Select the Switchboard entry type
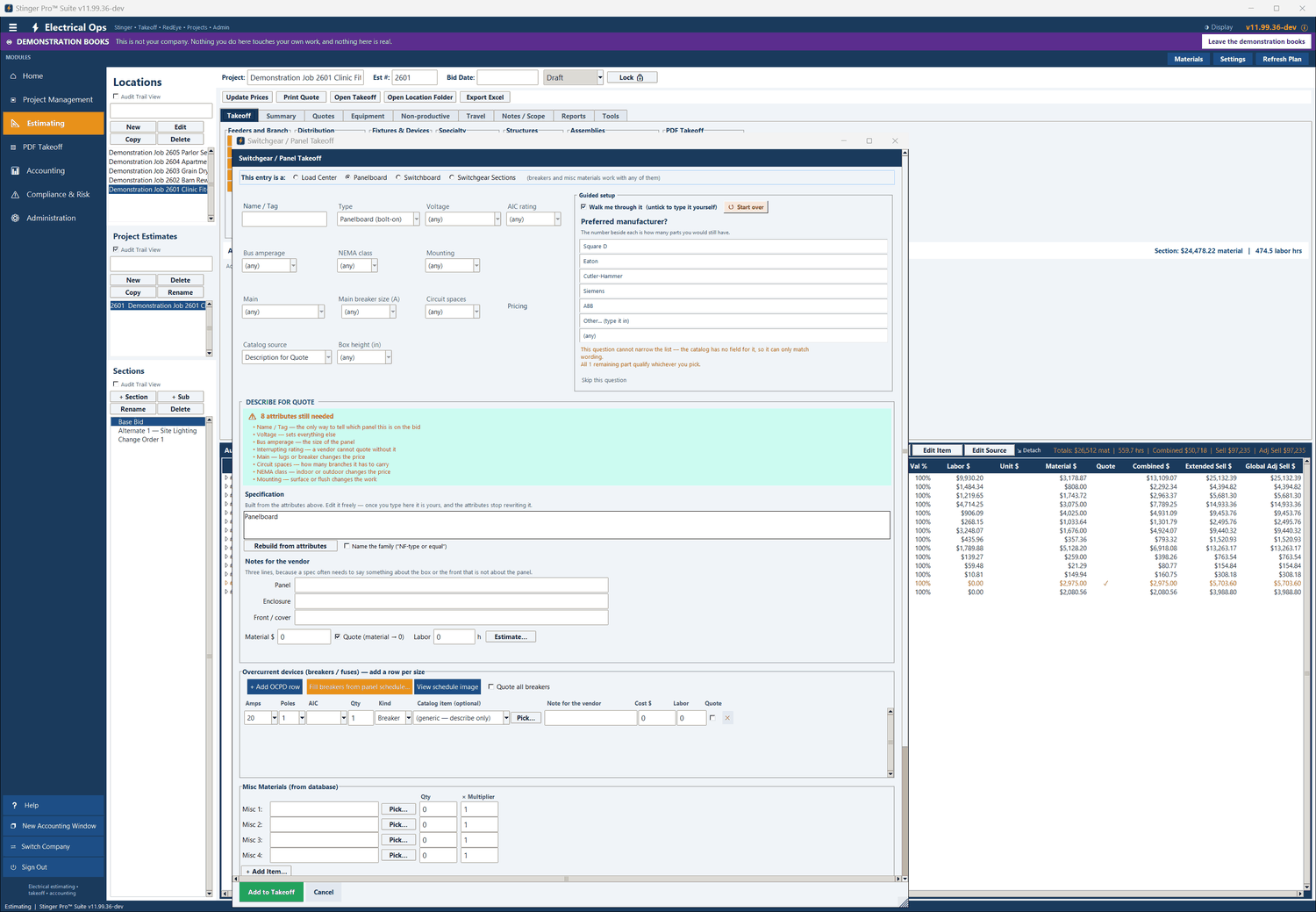The image size is (1316, 912). point(398,177)
